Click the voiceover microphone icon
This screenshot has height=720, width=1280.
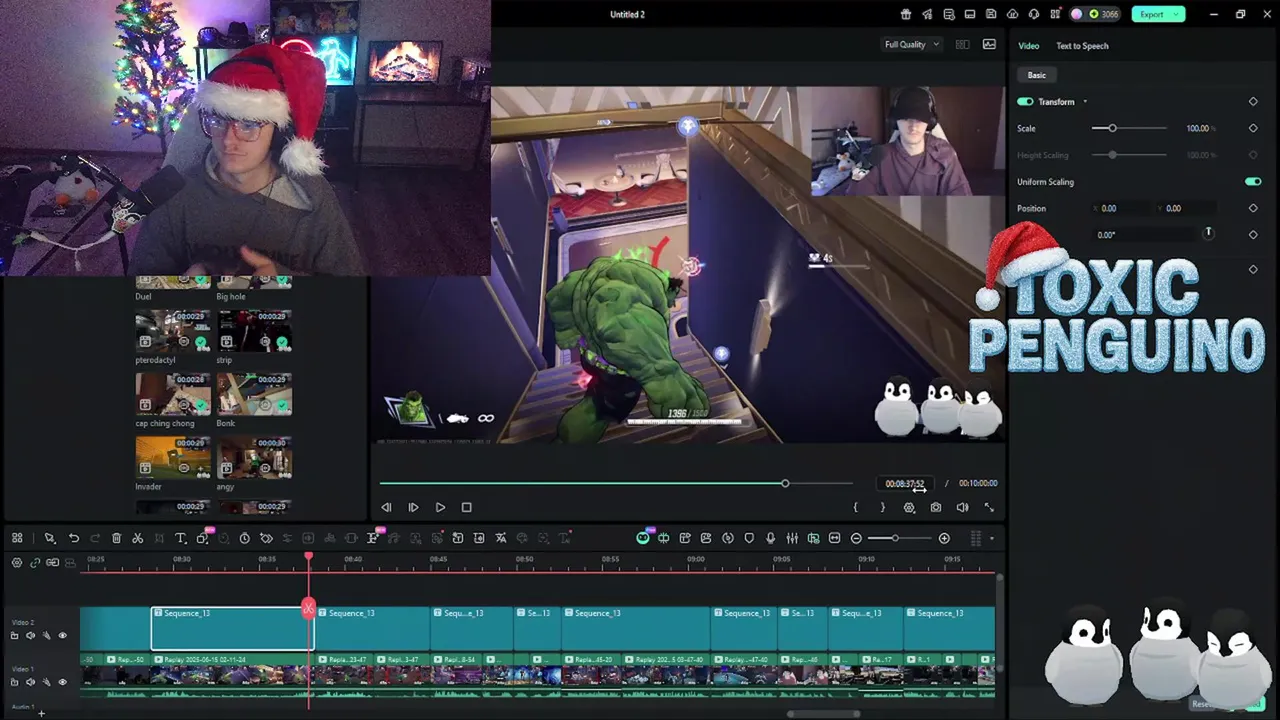tap(770, 538)
